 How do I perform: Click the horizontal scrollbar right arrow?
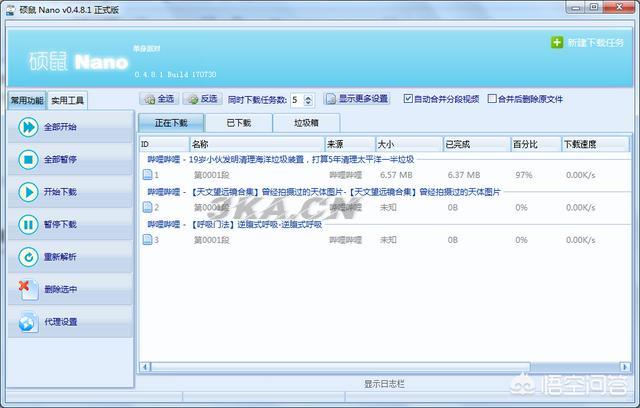tap(624, 367)
